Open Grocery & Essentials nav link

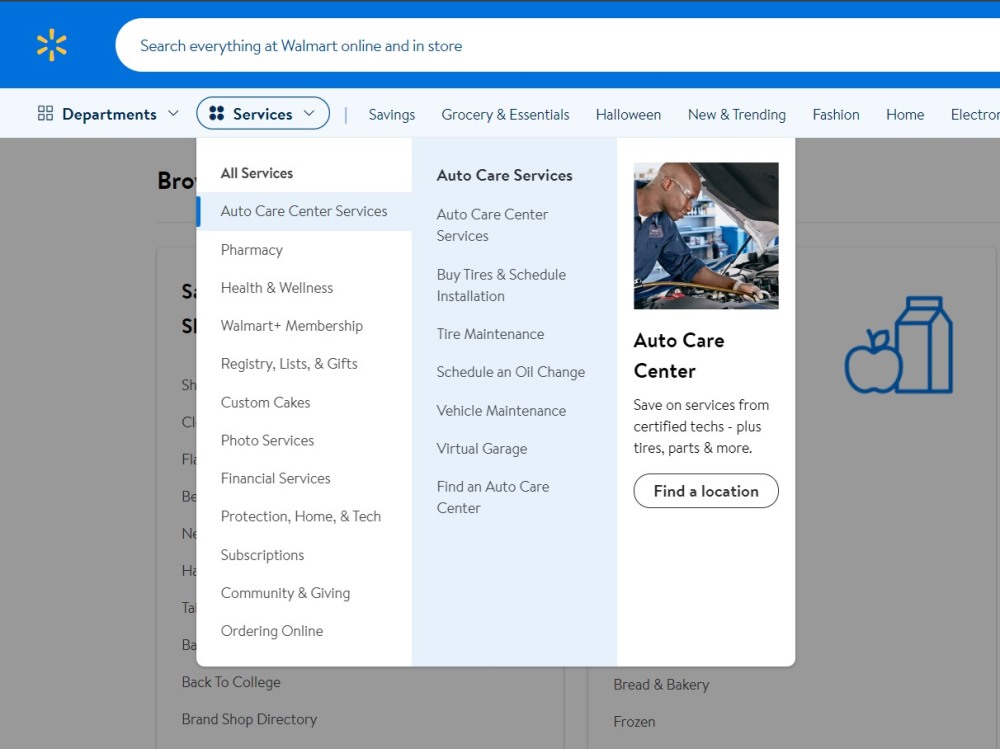pos(505,115)
